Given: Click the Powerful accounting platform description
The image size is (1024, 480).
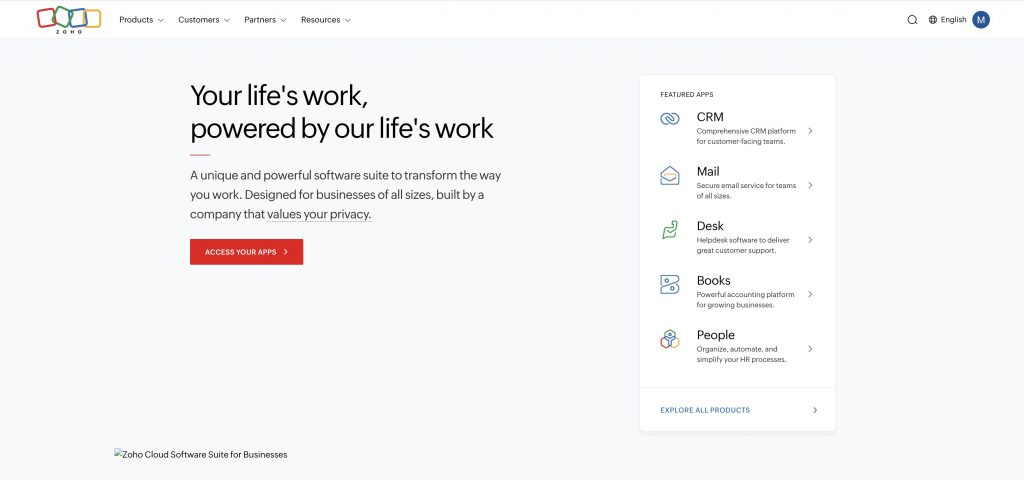Looking at the screenshot, I should point(745,300).
